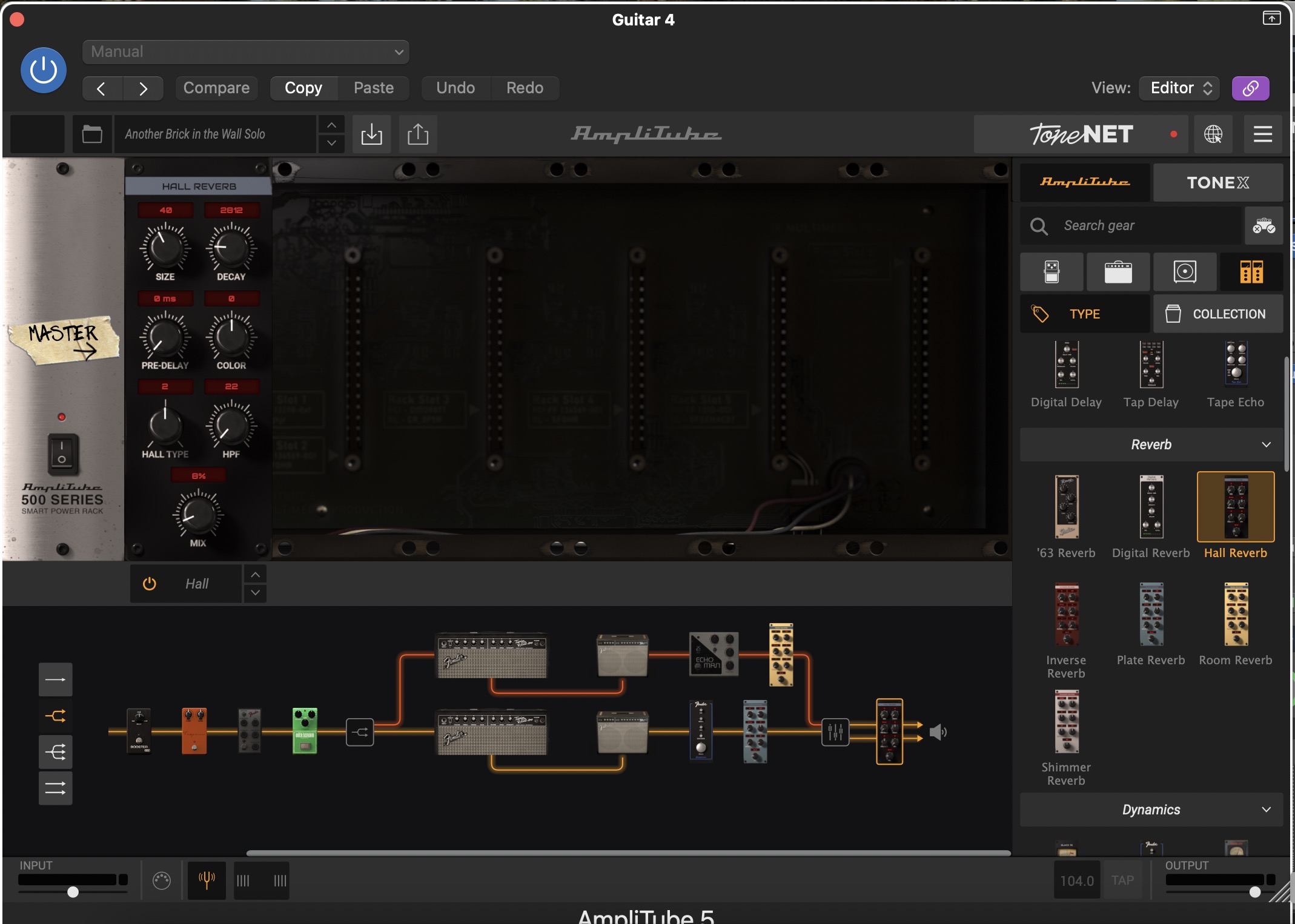Image resolution: width=1295 pixels, height=924 pixels.
Task: Click the Compare button
Action: (216, 88)
